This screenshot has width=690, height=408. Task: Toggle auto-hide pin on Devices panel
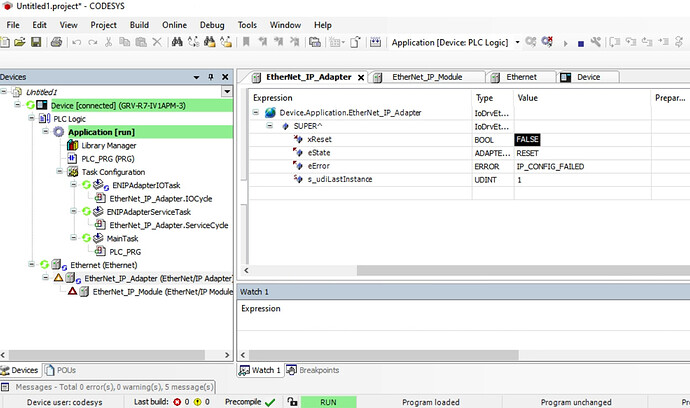[x=211, y=77]
